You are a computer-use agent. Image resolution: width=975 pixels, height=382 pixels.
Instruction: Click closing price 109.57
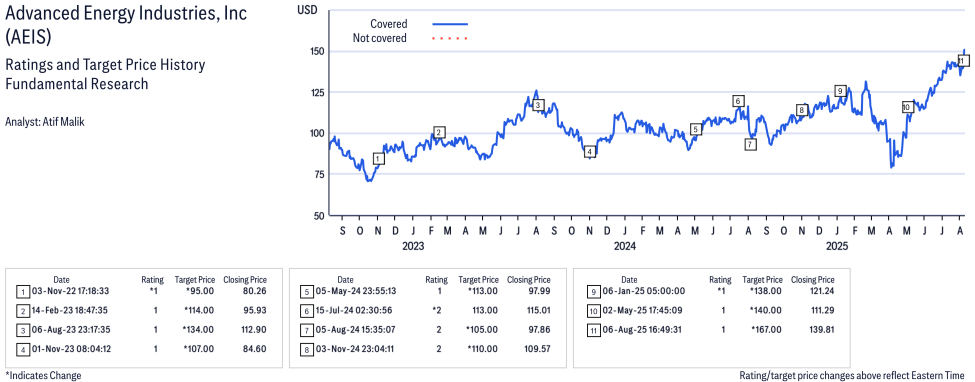[537, 349]
